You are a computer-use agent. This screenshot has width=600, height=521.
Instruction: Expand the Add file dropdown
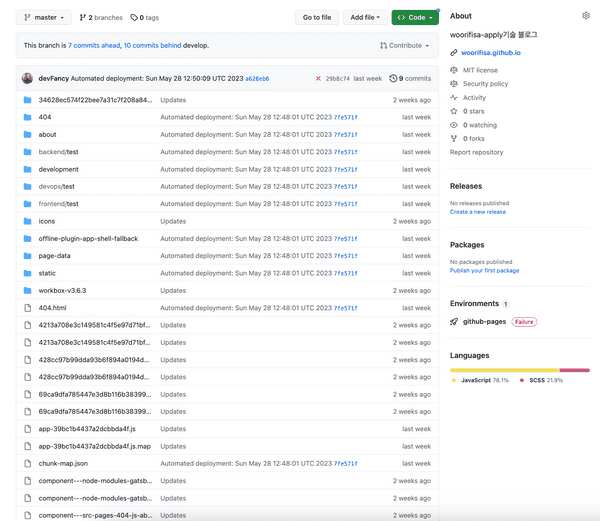[x=365, y=17]
